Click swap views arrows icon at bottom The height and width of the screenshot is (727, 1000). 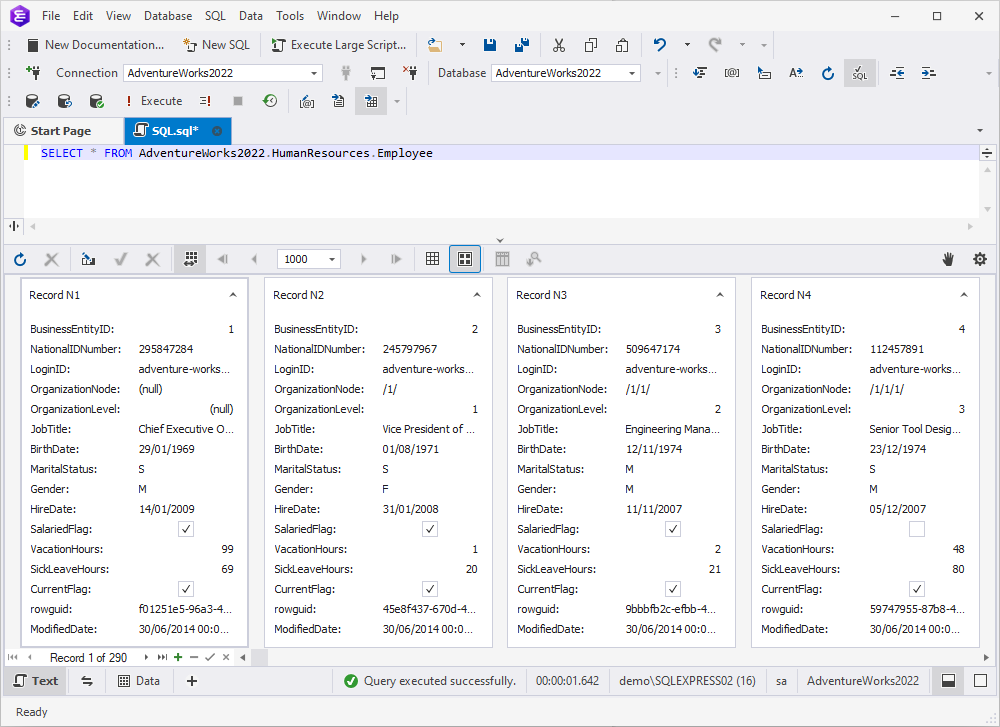pos(87,680)
